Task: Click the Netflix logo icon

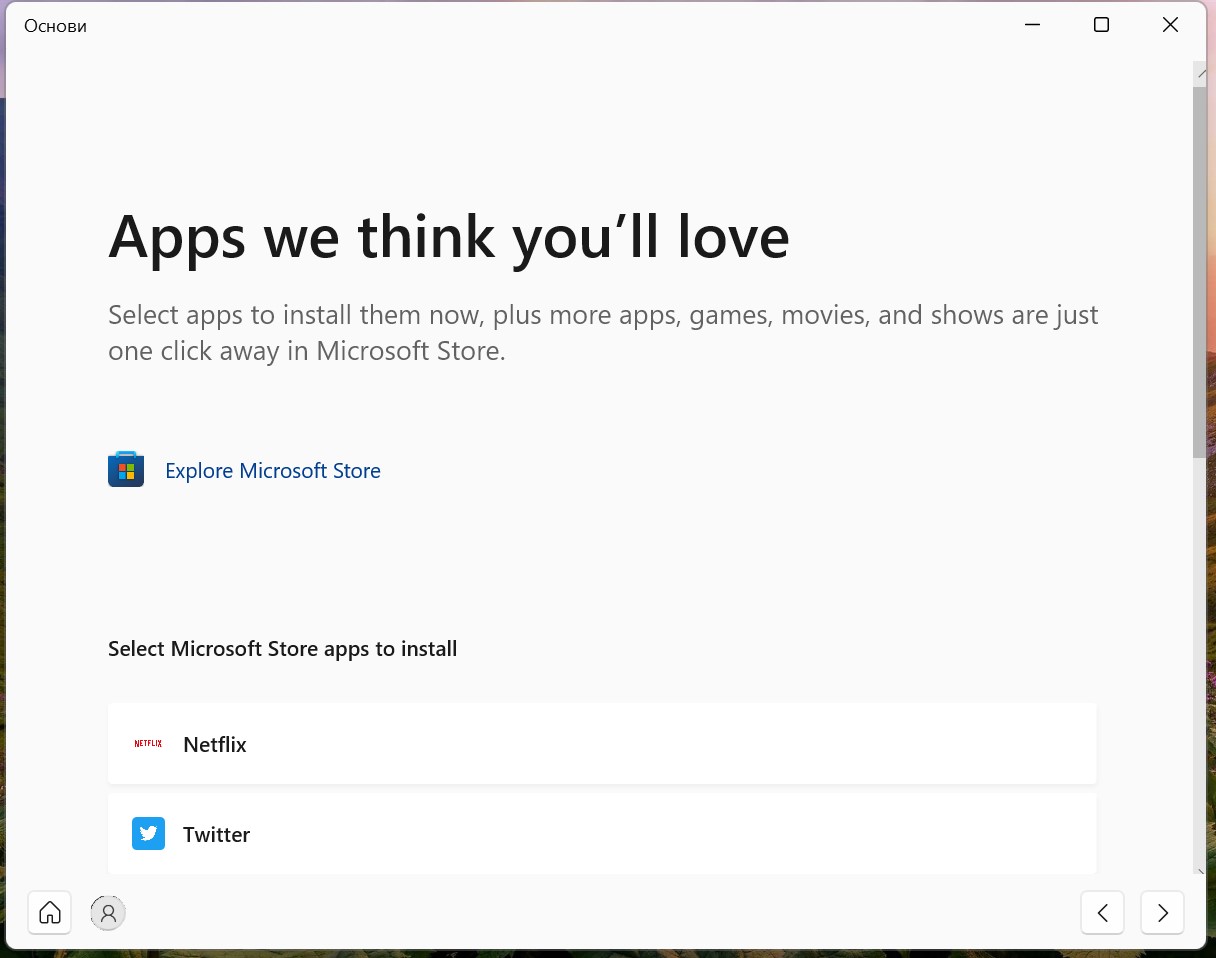Action: point(148,744)
